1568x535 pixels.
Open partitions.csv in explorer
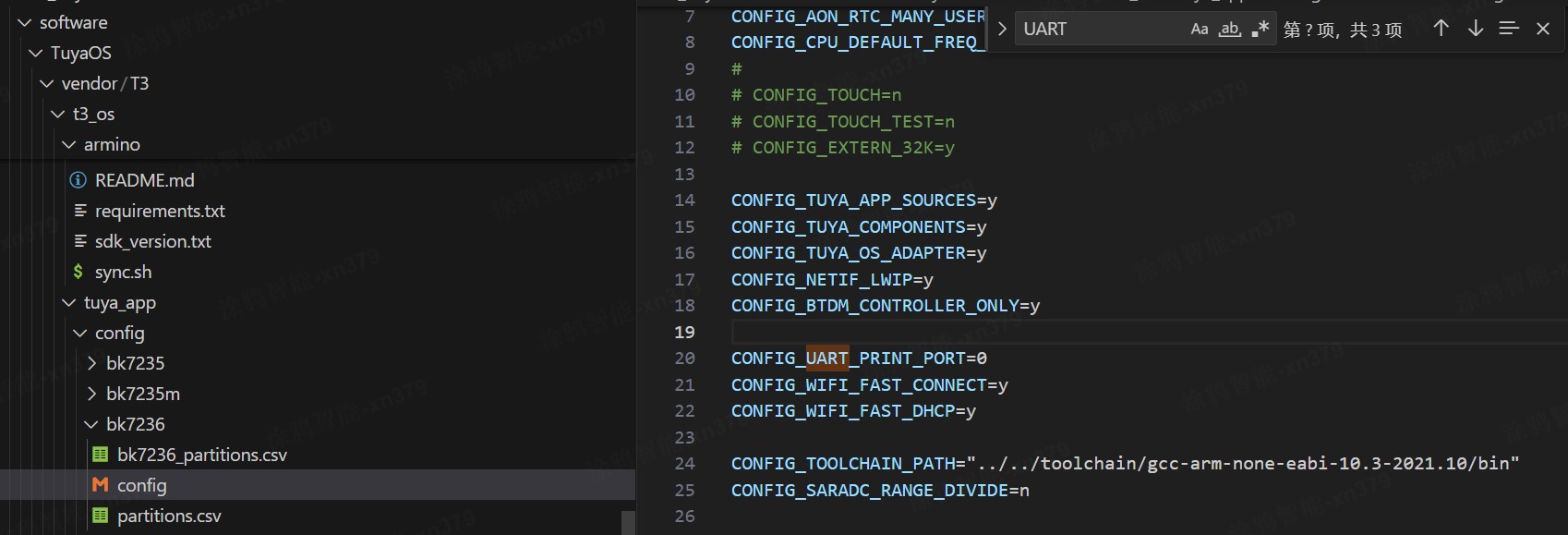click(169, 516)
